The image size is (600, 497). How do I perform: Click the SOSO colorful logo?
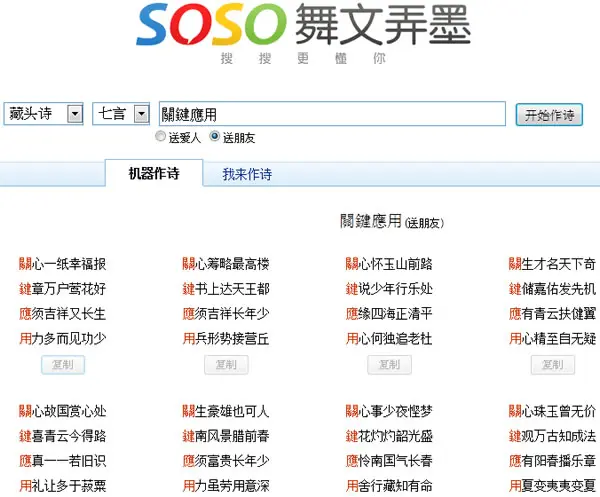click(x=211, y=24)
